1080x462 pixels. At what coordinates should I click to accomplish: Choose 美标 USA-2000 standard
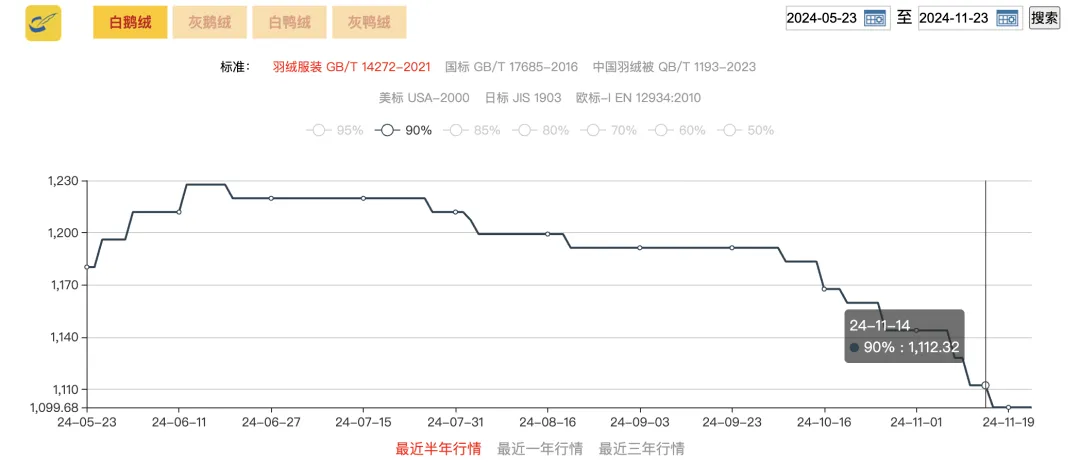(424, 98)
